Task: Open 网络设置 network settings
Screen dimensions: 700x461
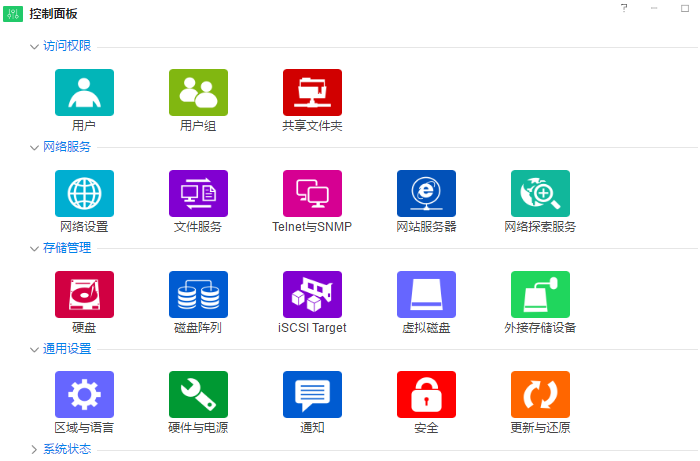Action: coord(84,194)
